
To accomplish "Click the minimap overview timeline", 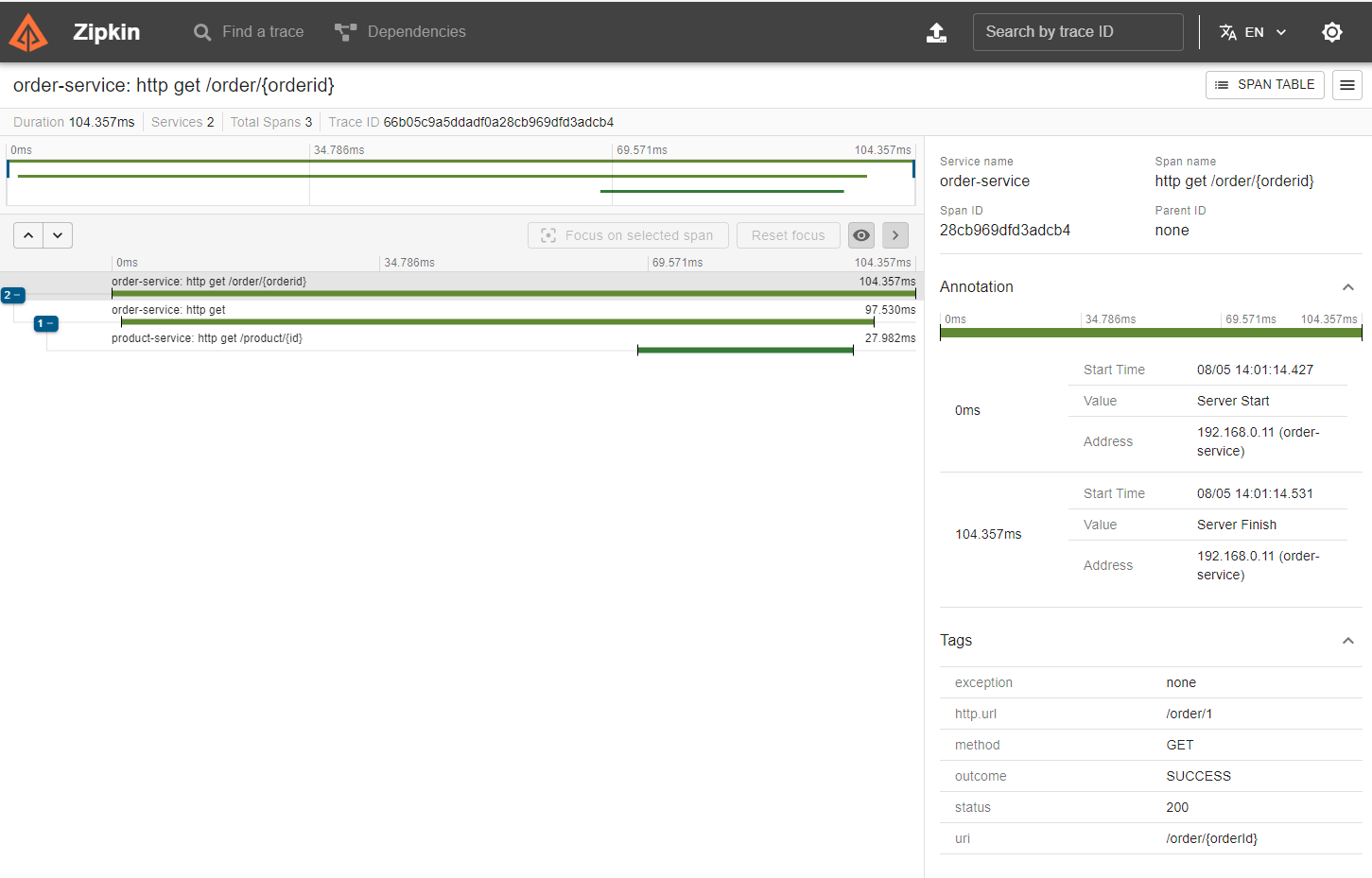I will pyautogui.click(x=460, y=182).
